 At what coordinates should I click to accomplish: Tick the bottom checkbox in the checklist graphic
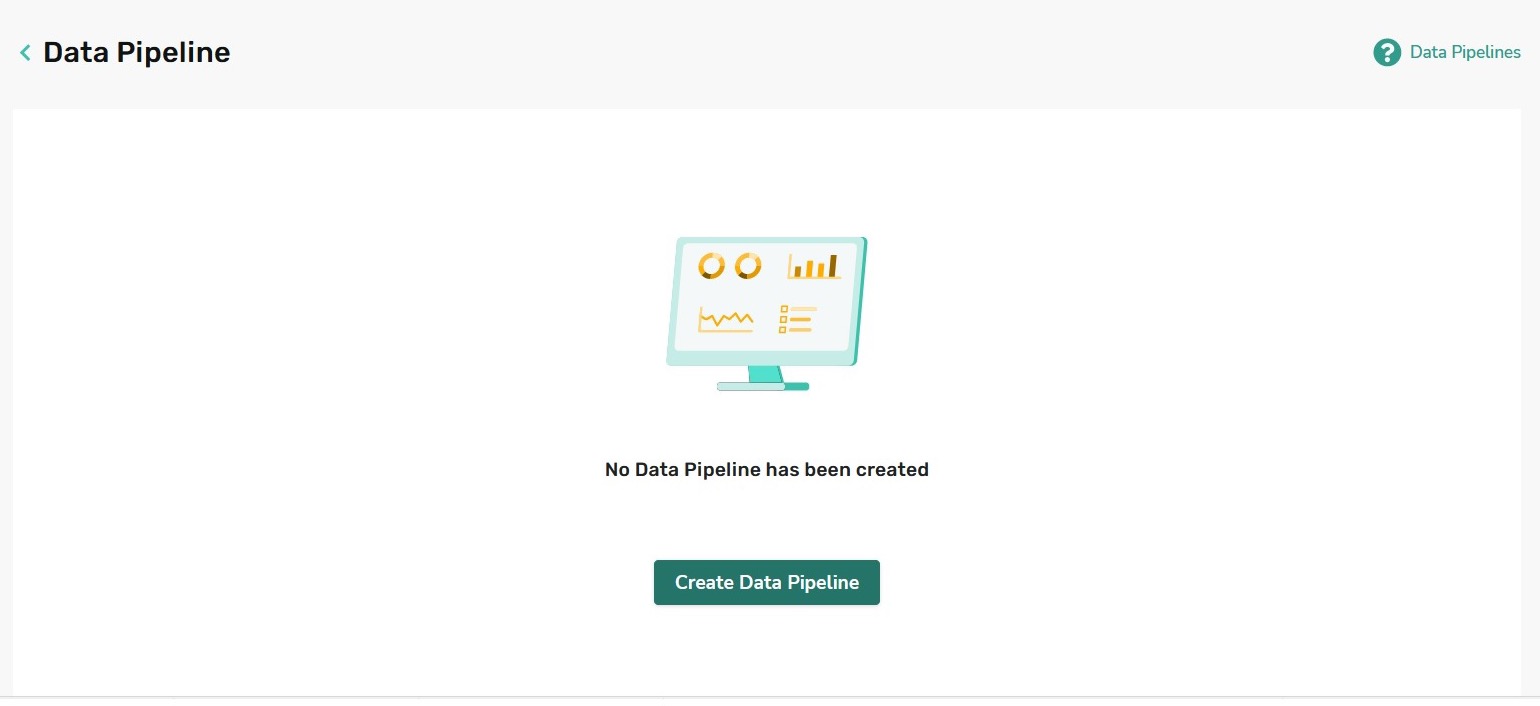(782, 330)
